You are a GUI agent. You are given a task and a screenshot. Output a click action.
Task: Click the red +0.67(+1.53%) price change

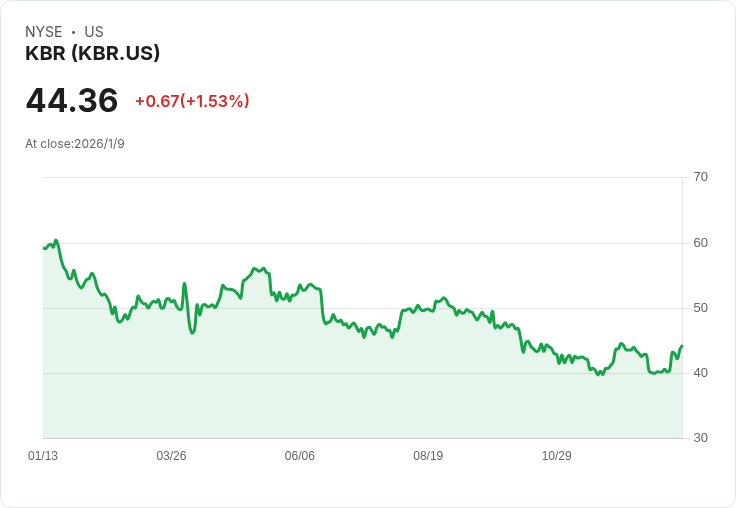(x=192, y=101)
